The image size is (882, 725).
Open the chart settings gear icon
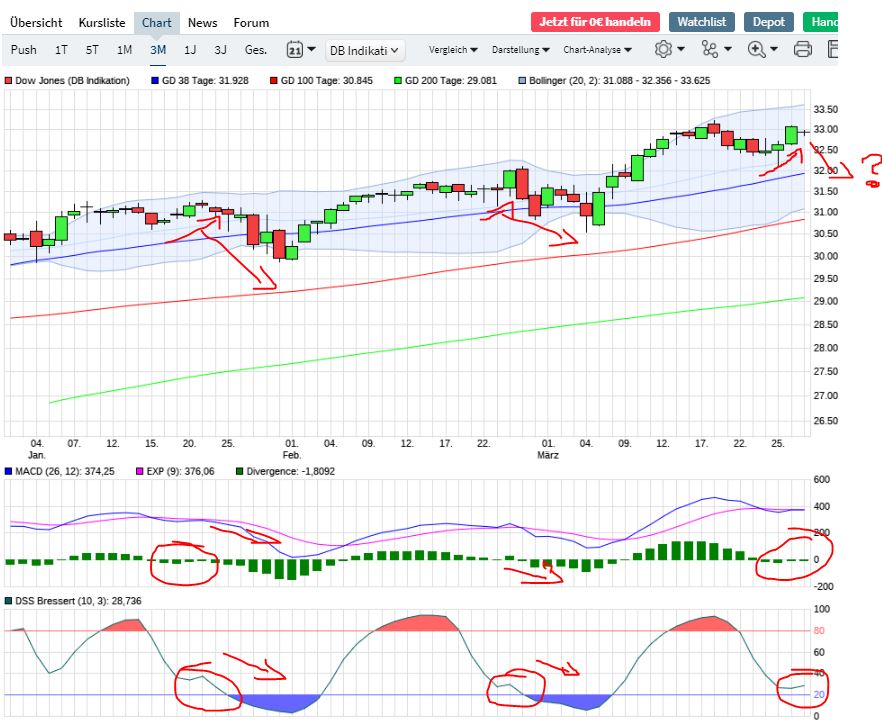(663, 49)
